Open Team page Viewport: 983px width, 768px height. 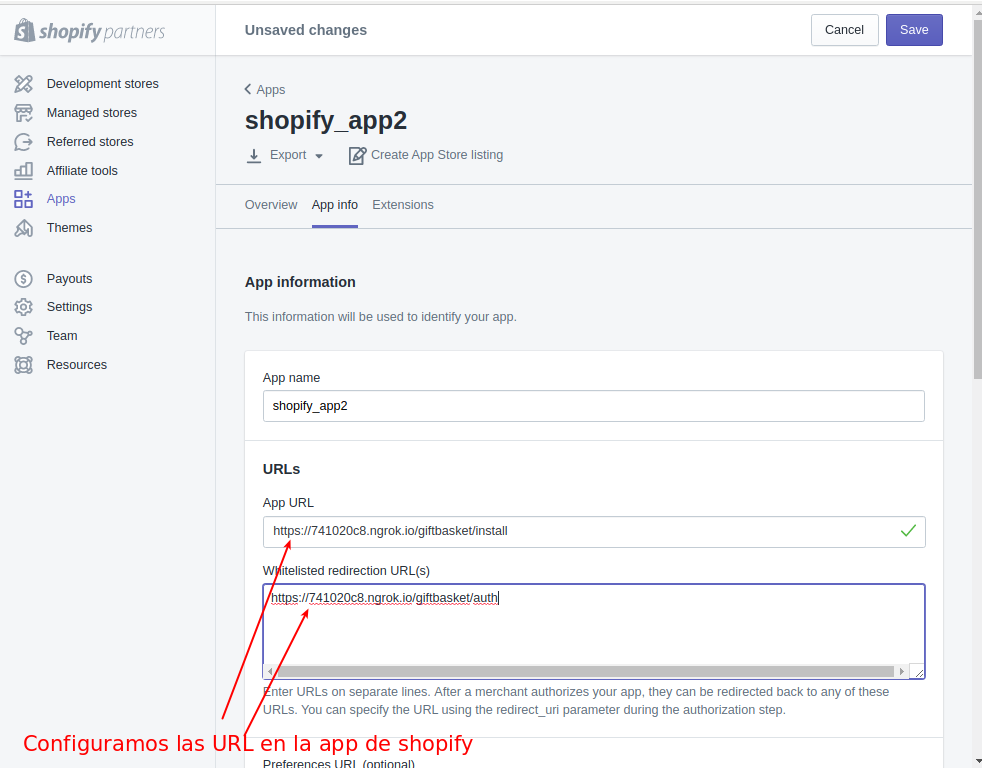point(62,335)
